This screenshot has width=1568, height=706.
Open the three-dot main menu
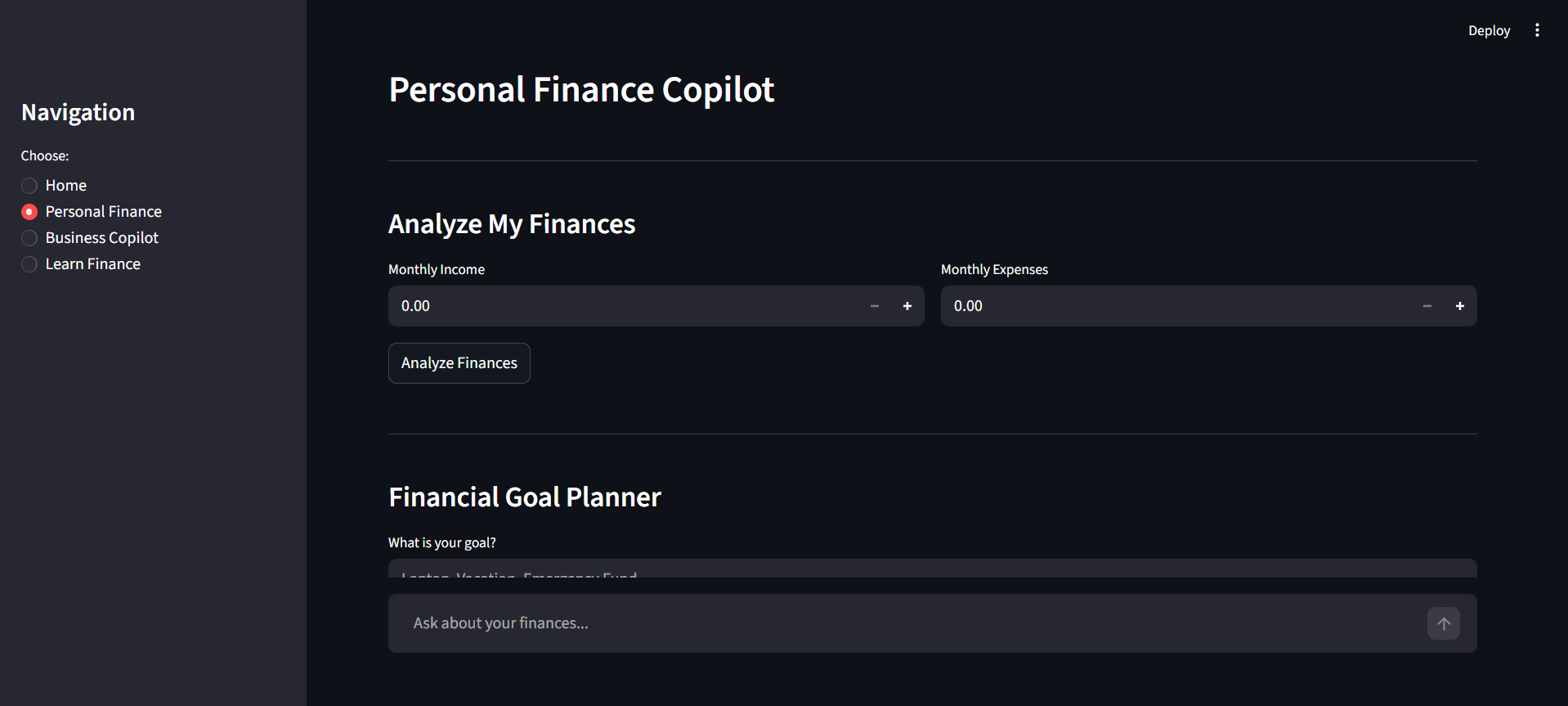[x=1537, y=30]
